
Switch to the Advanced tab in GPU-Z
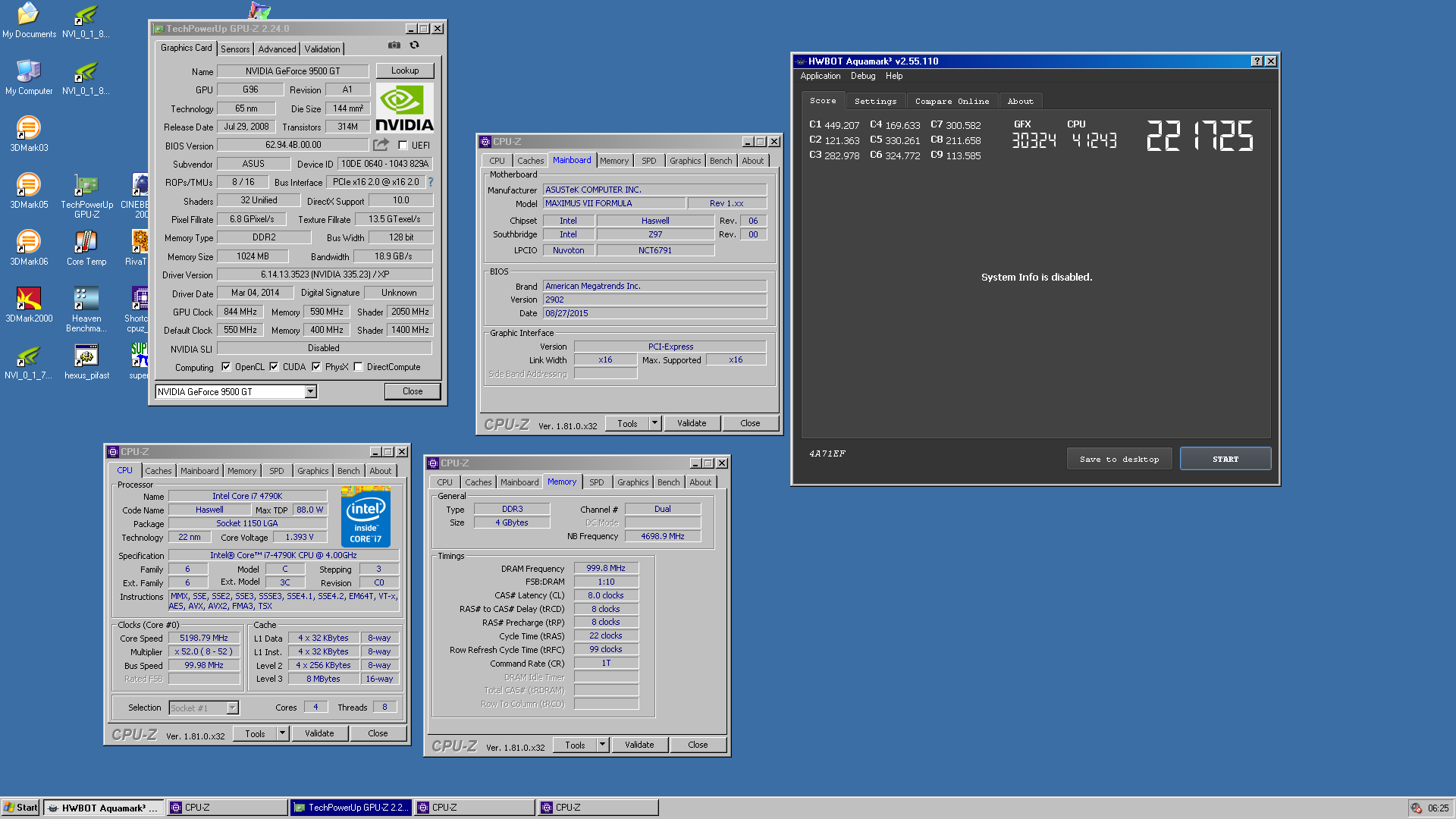click(x=277, y=49)
